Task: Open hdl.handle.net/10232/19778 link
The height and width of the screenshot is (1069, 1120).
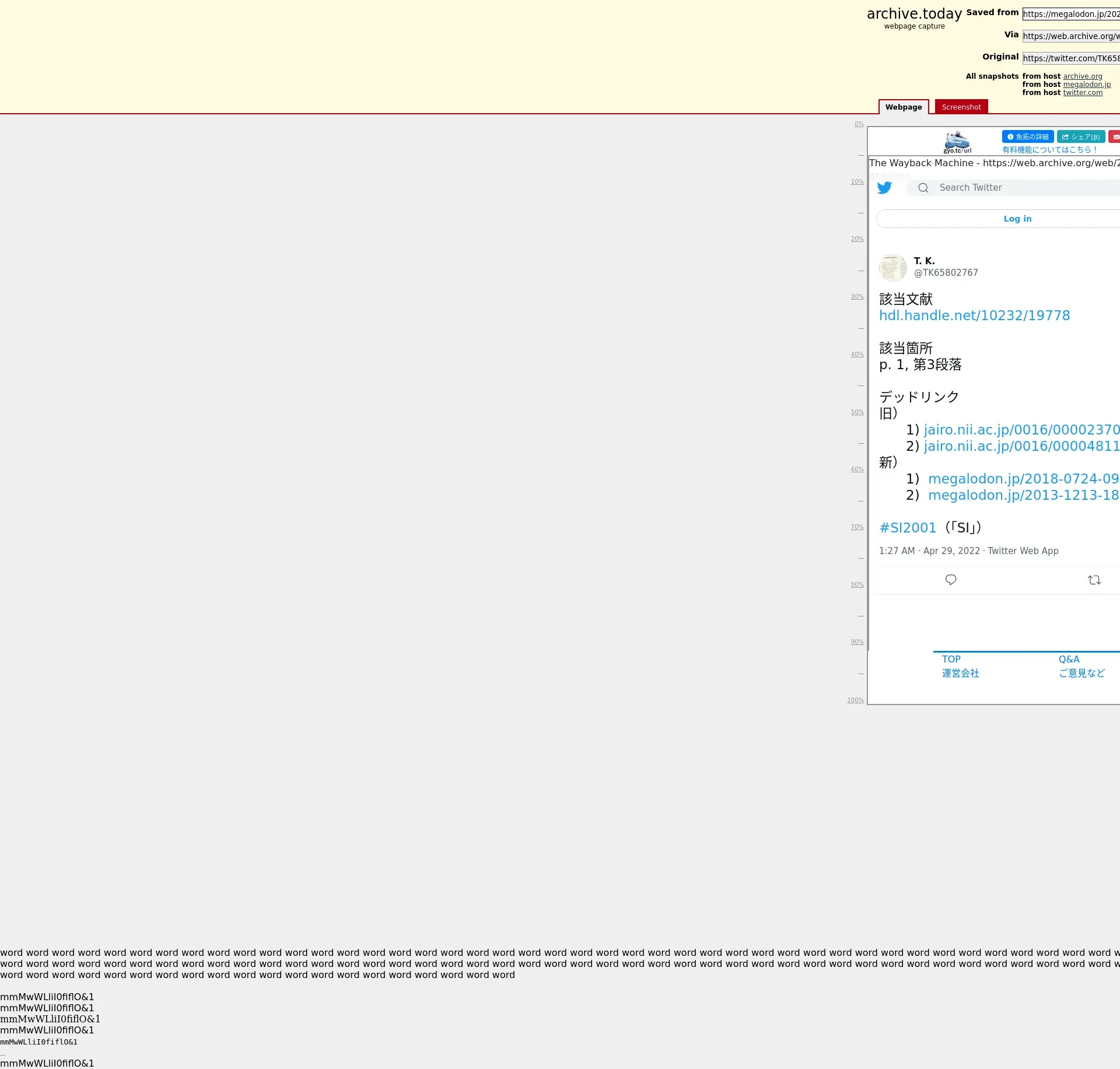Action: click(x=974, y=316)
